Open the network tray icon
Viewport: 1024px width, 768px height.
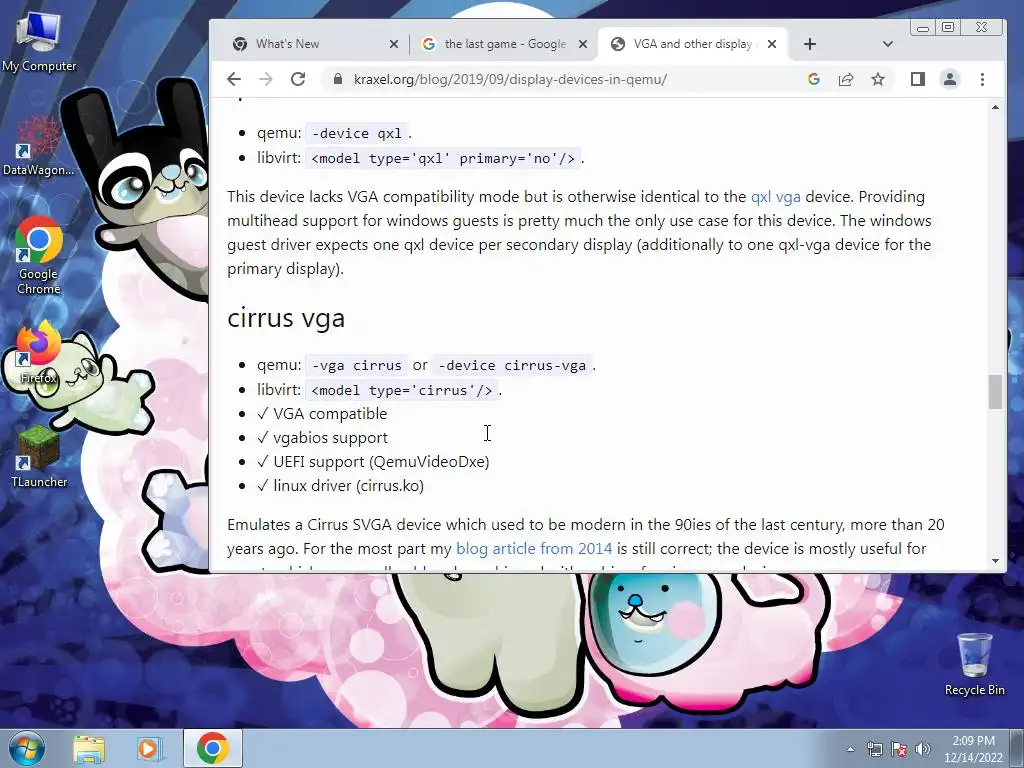[x=874, y=749]
